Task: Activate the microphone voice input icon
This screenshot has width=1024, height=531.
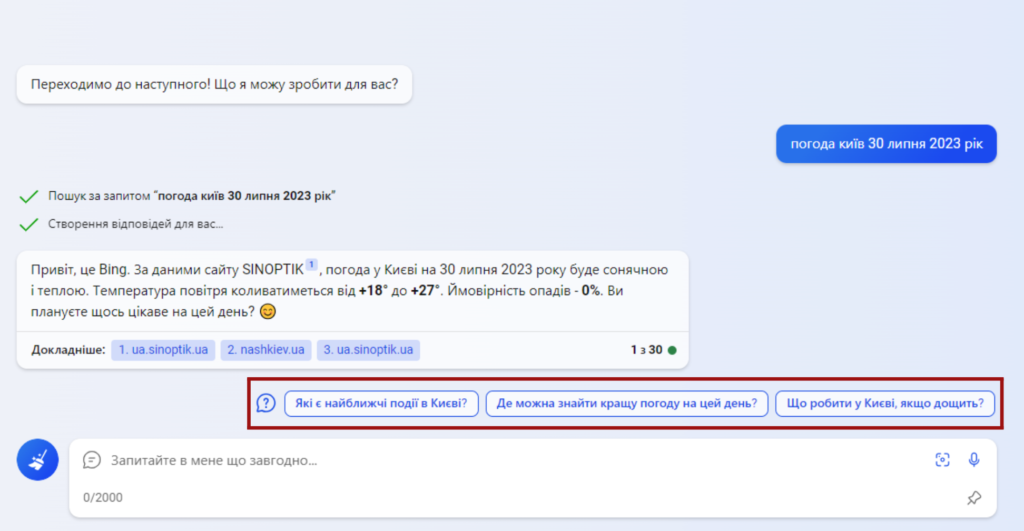Action: click(x=973, y=459)
